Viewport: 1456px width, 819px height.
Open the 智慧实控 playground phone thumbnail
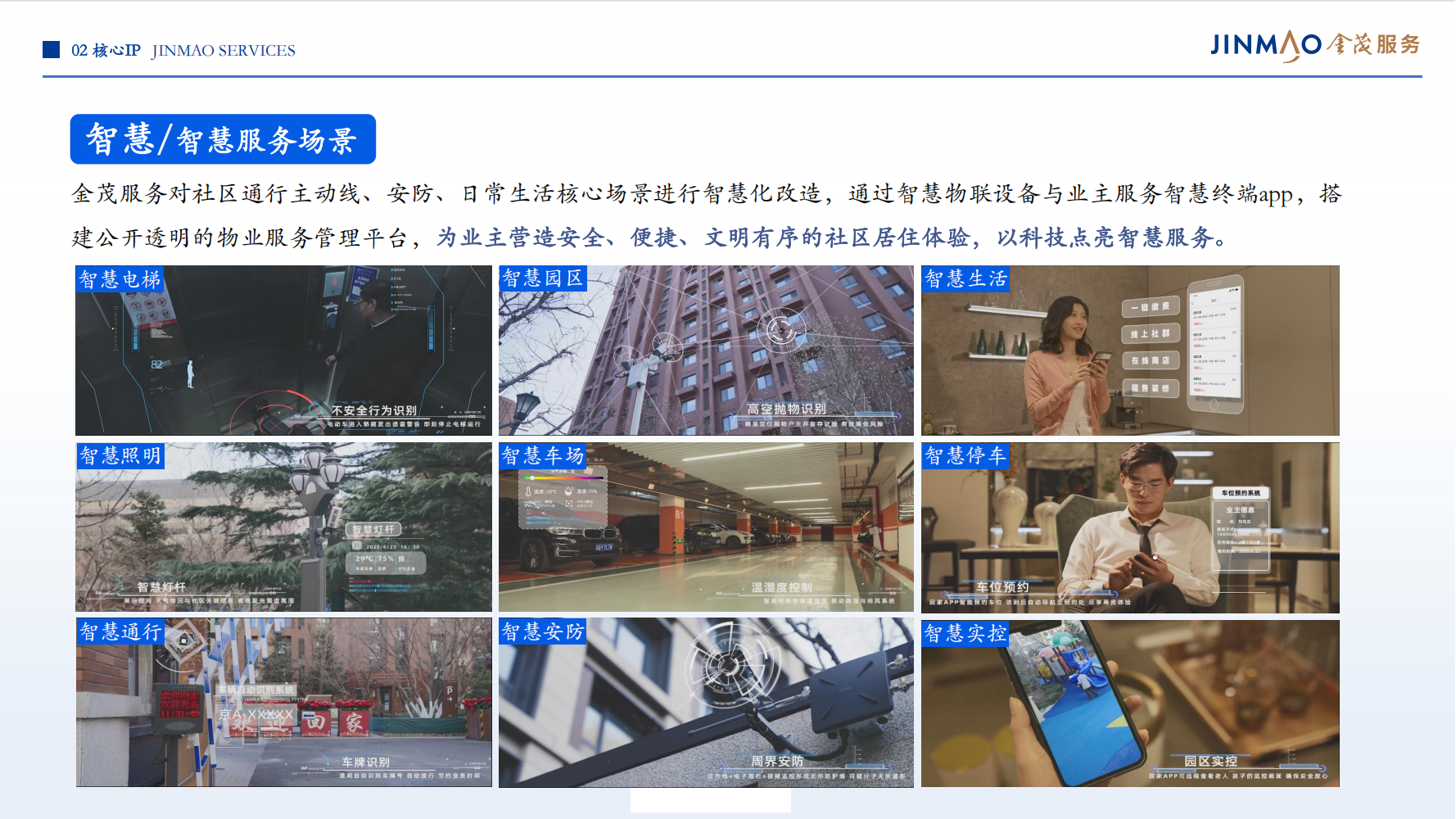(x=1130, y=704)
